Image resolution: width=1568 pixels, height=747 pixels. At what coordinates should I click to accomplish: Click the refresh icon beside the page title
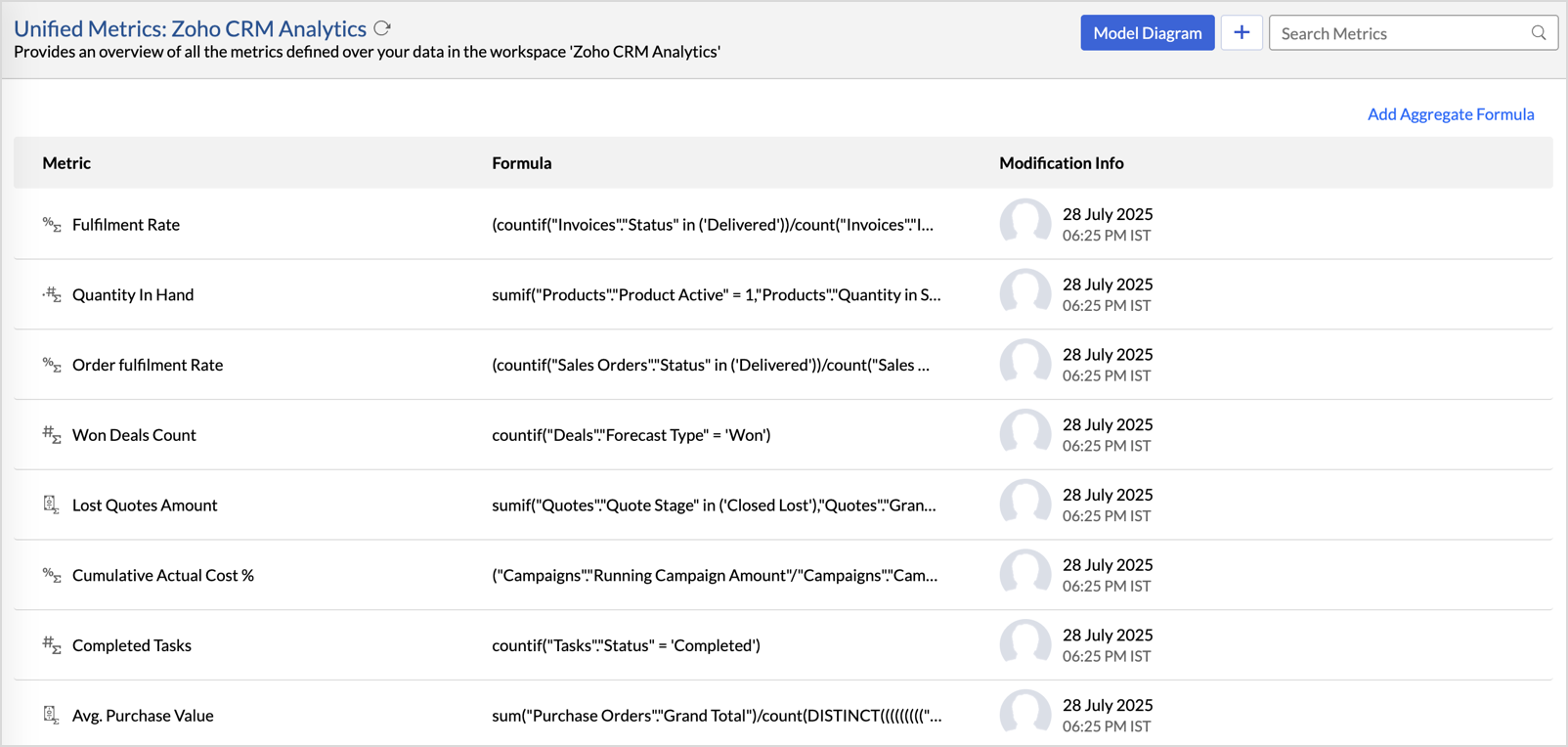[x=382, y=28]
